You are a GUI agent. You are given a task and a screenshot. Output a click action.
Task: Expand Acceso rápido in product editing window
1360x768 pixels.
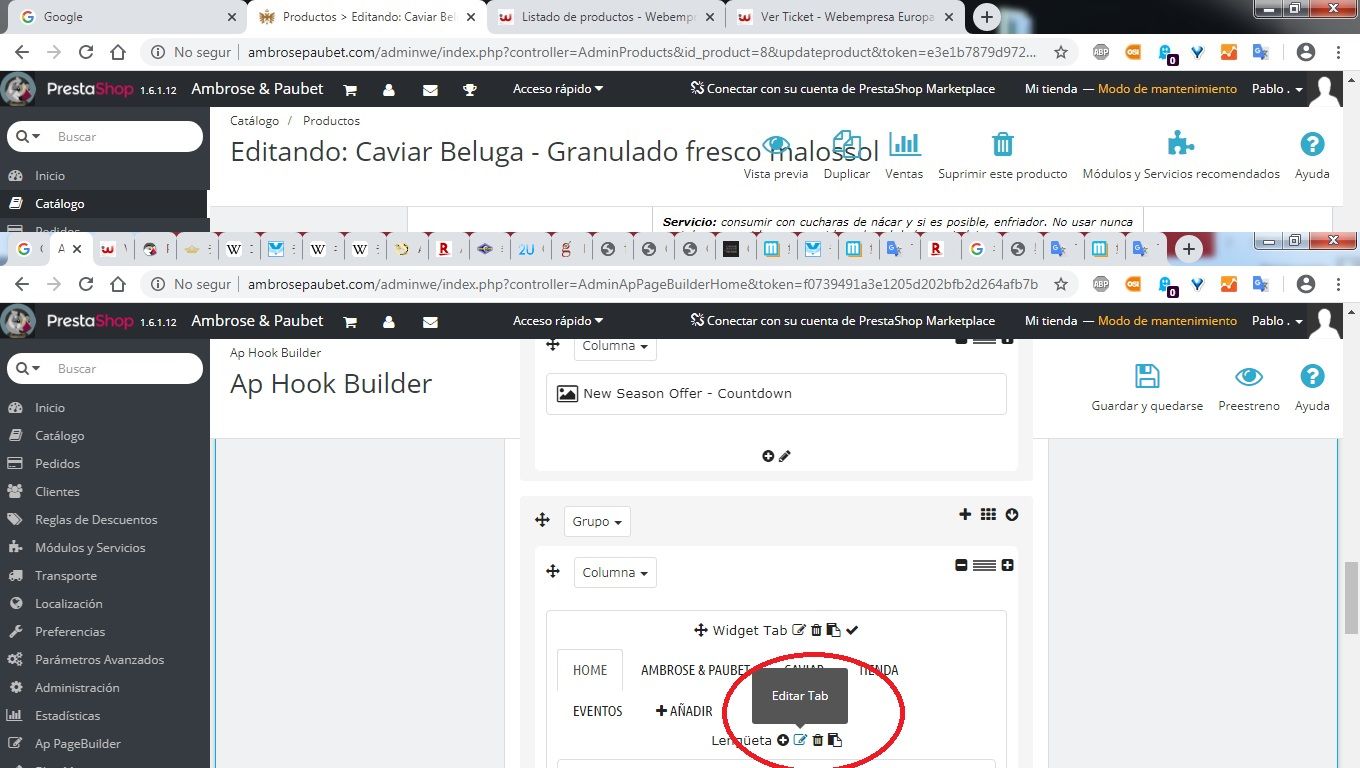[558, 89]
